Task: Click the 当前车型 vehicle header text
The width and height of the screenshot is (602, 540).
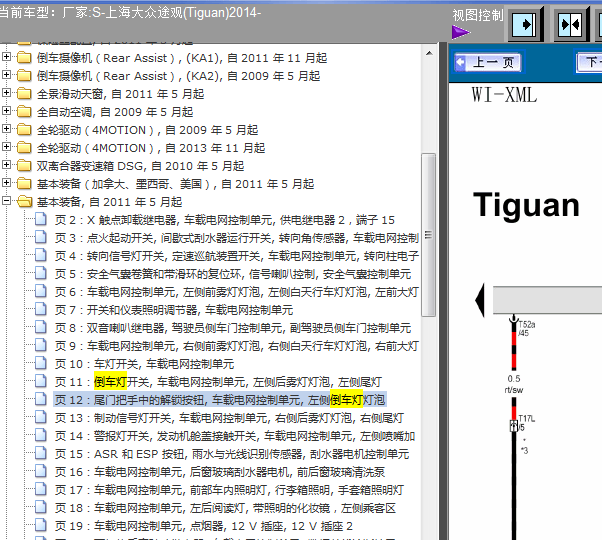Action: pyautogui.click(x=130, y=12)
